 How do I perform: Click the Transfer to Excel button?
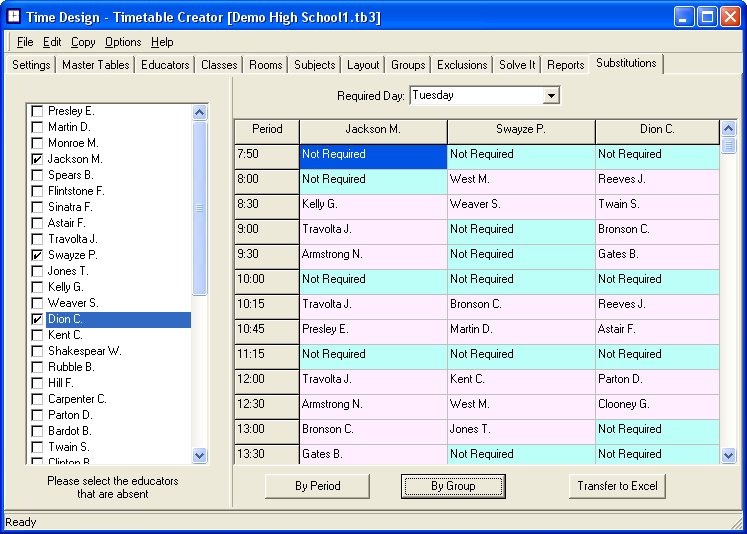coord(617,486)
